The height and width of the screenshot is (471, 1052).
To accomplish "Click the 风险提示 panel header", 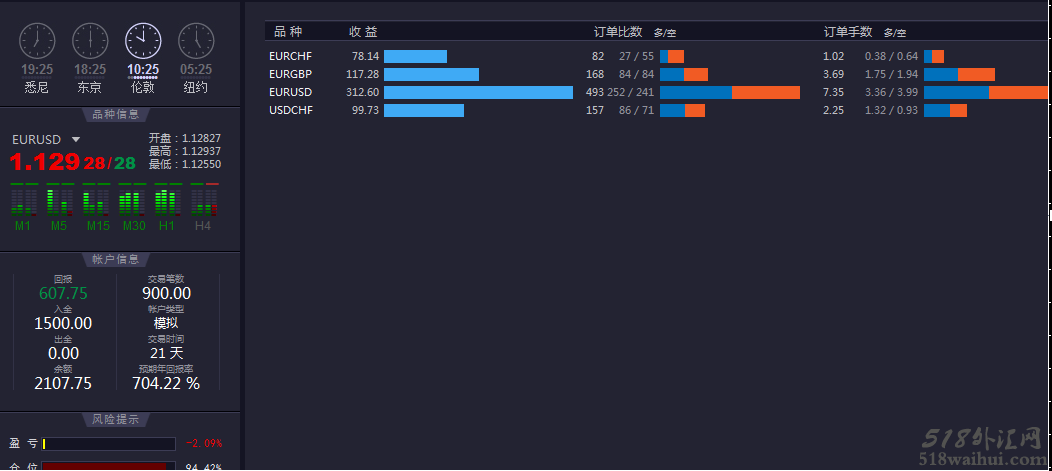I will pyautogui.click(x=115, y=419).
